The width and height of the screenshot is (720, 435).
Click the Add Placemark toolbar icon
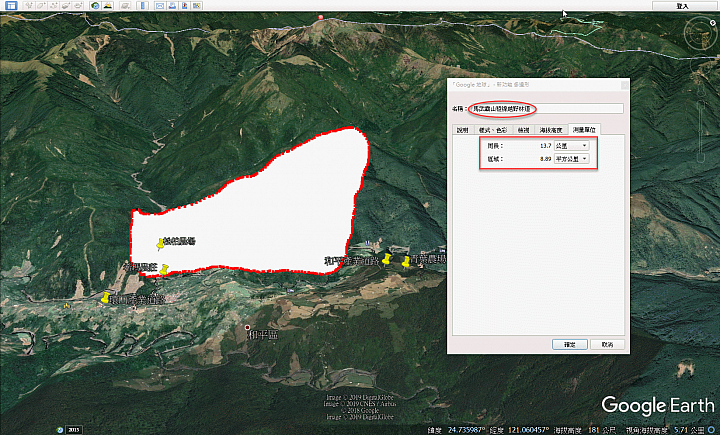[29, 6]
